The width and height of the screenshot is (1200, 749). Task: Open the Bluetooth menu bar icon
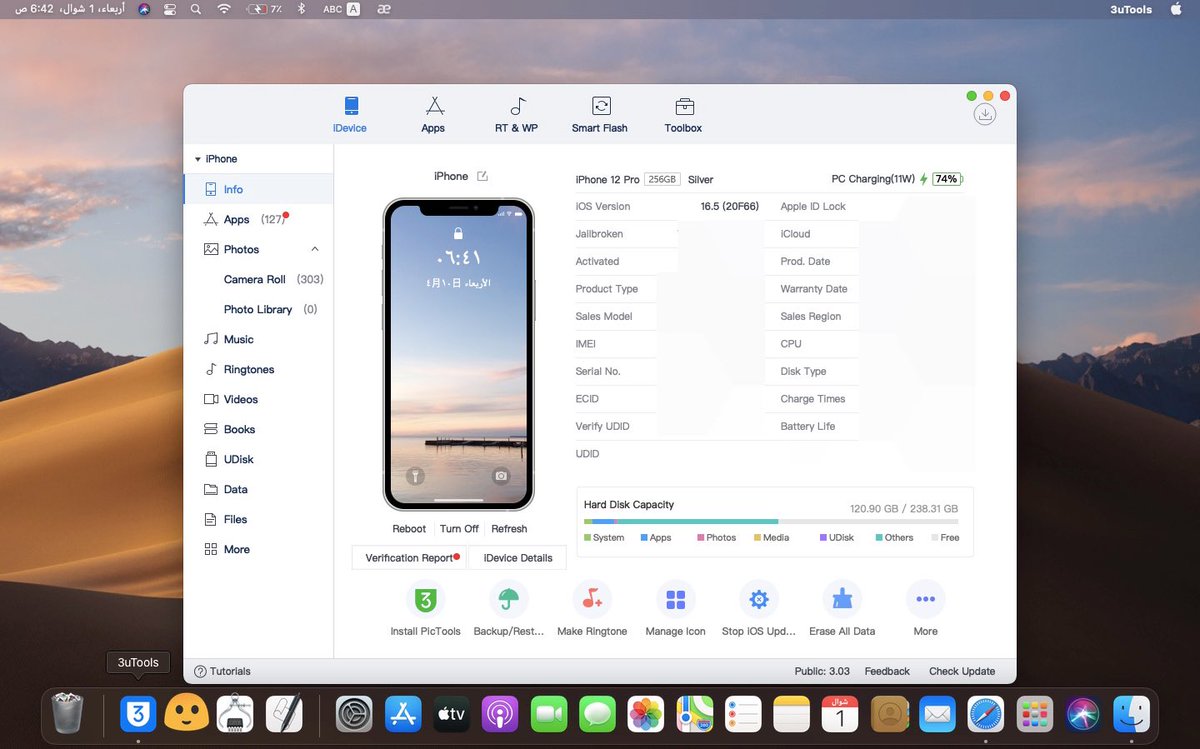pos(301,9)
